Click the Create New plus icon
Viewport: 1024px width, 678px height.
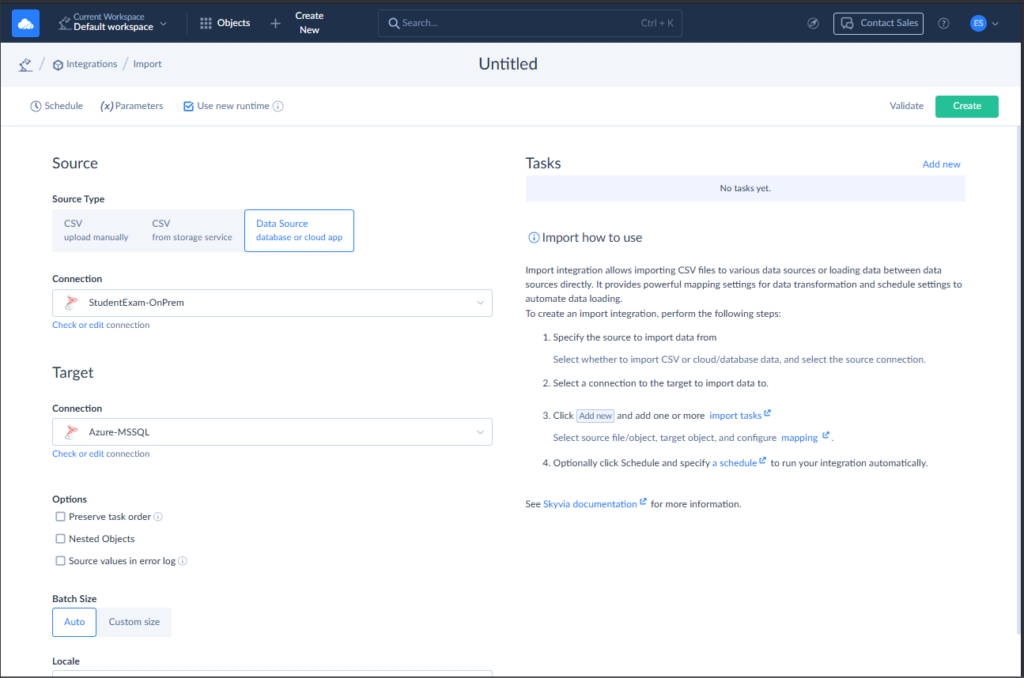[x=276, y=23]
